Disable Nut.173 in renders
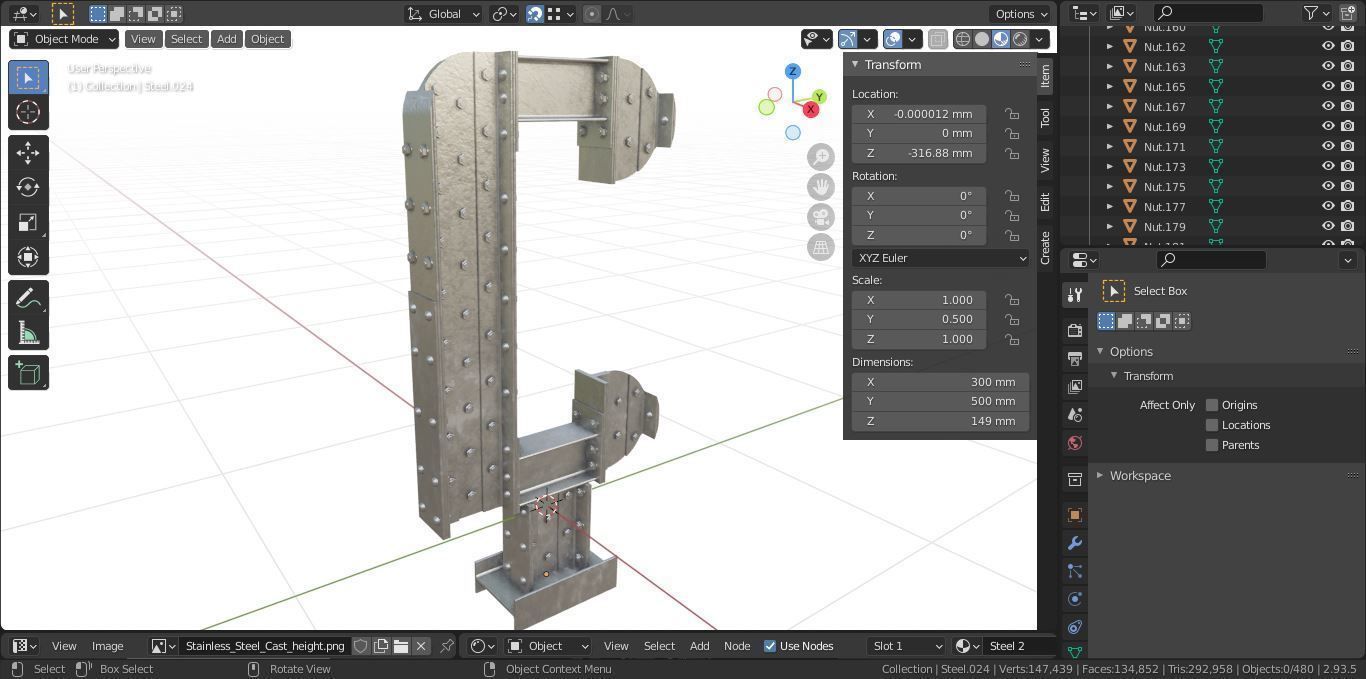Viewport: 1366px width, 679px height. click(x=1349, y=167)
